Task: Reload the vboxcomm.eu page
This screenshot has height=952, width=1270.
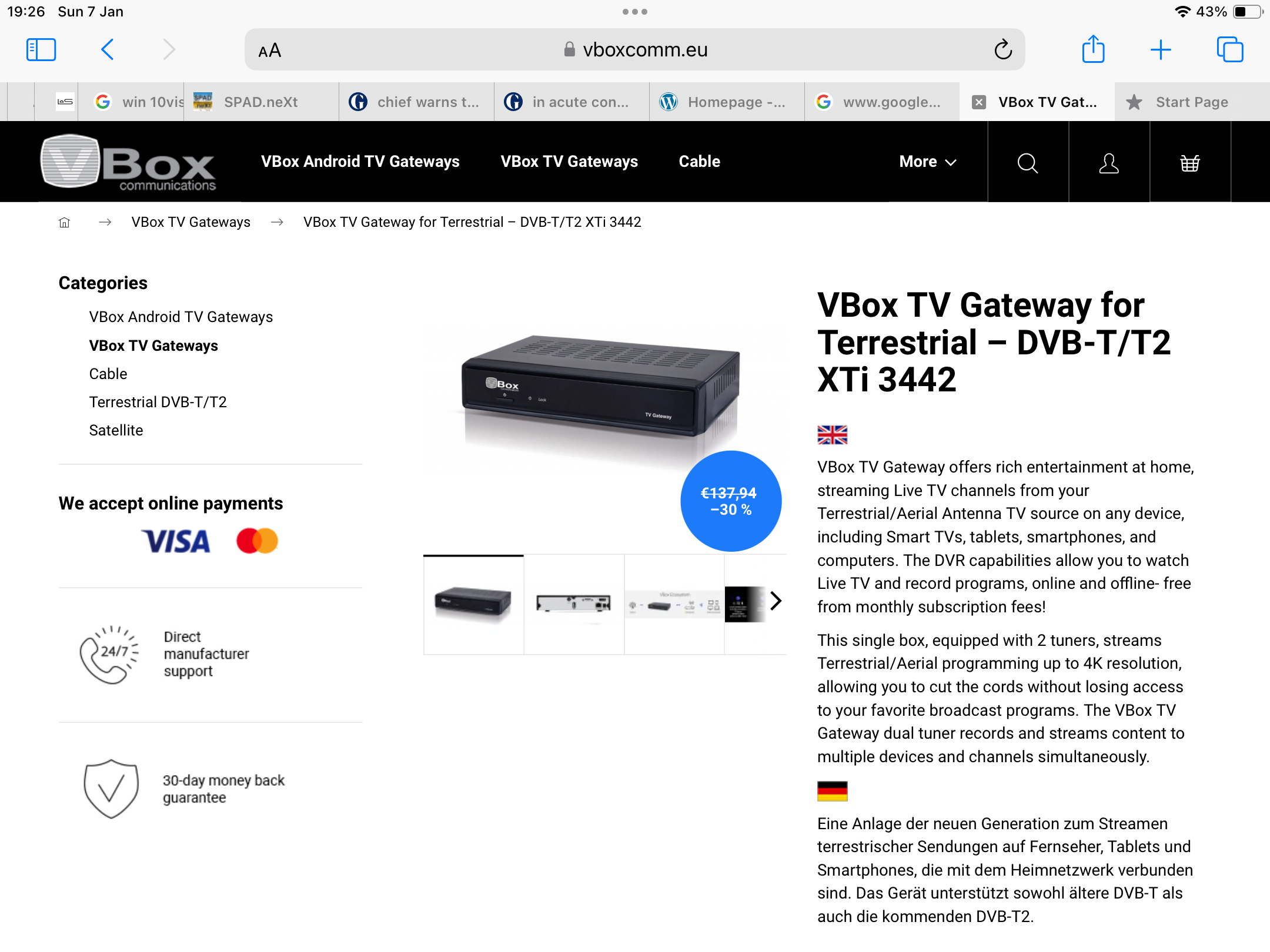Action: tap(1003, 50)
